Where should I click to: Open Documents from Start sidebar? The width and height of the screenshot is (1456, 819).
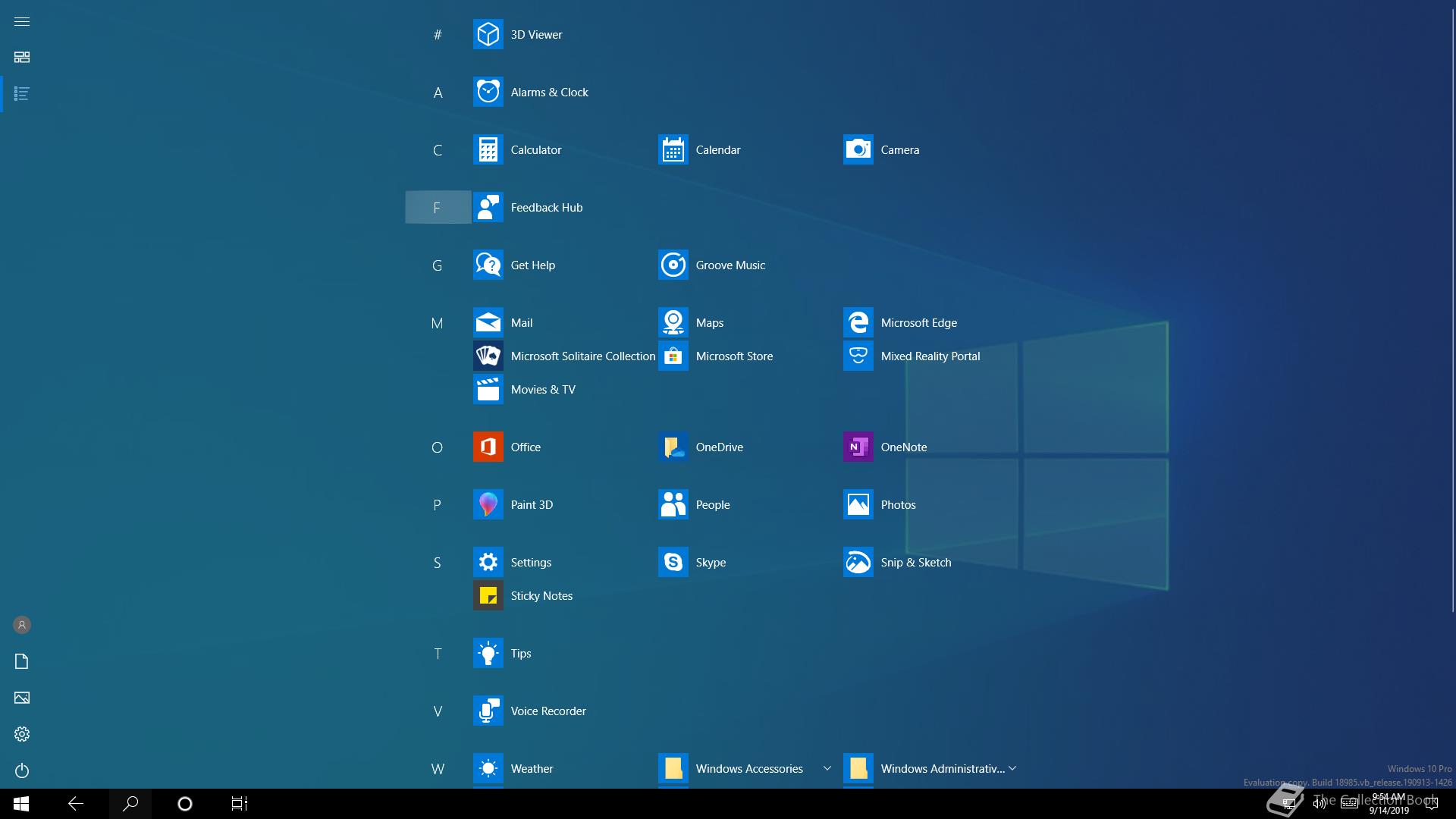[x=22, y=661]
